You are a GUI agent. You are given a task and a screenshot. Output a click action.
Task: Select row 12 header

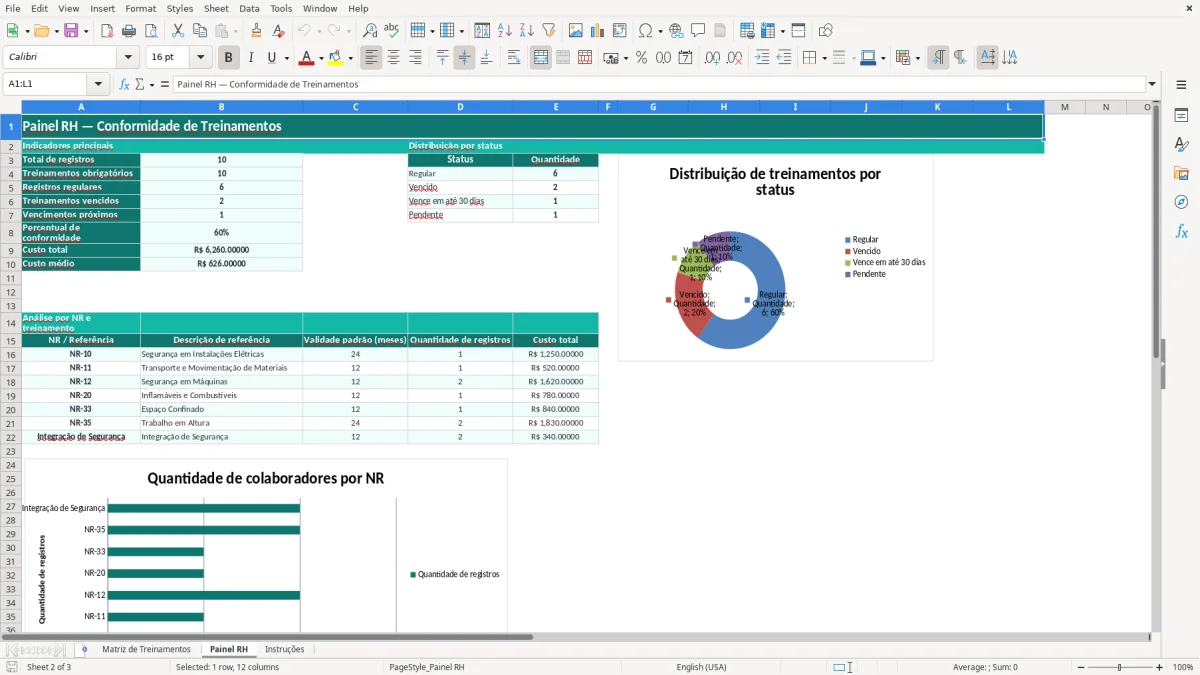11,292
